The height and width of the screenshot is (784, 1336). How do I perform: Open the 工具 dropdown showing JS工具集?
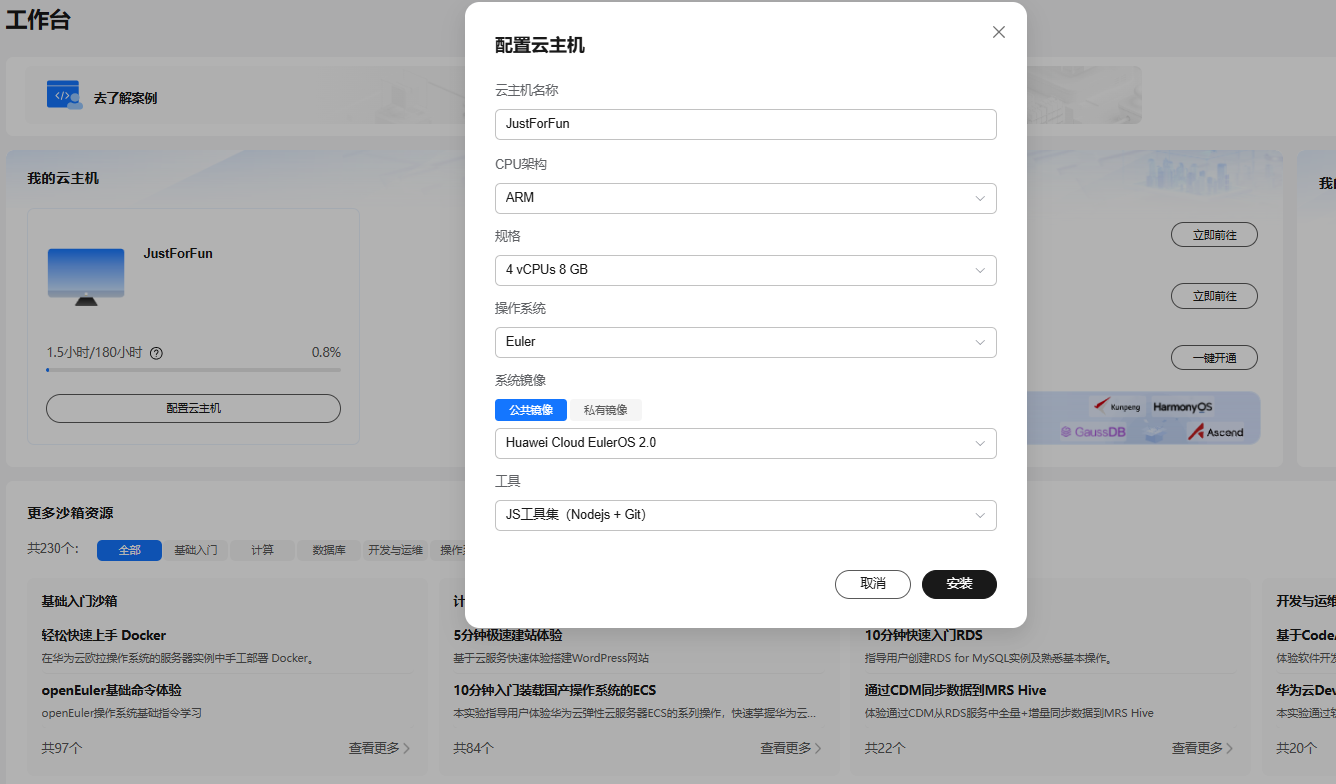(746, 515)
